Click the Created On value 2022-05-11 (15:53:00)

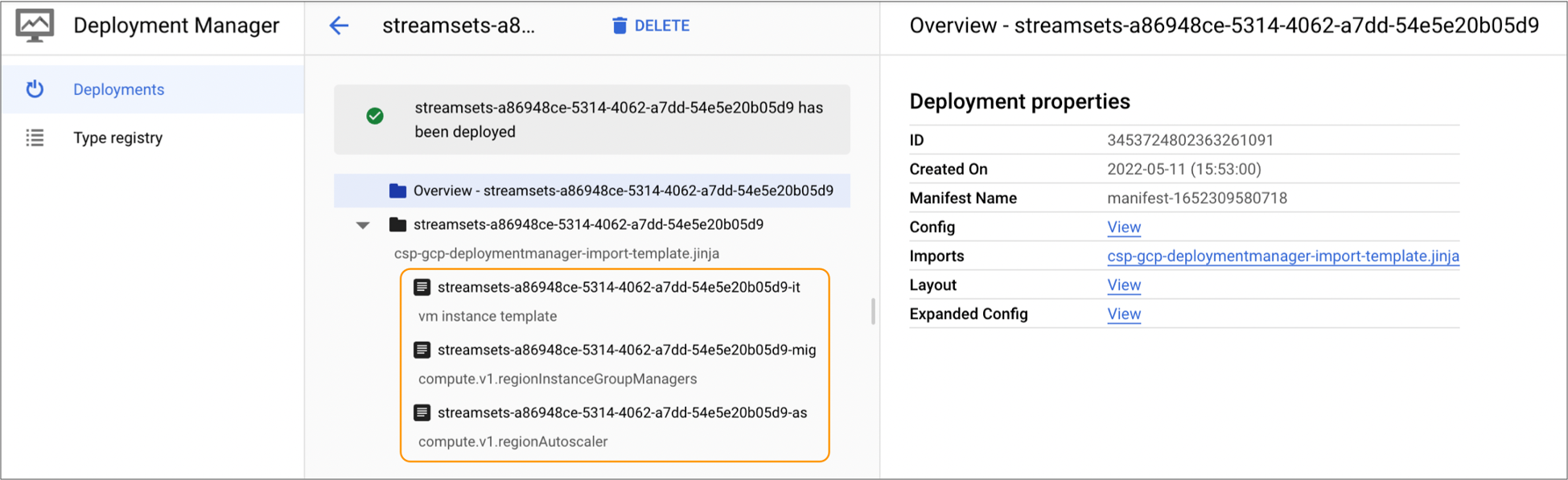click(x=1184, y=169)
